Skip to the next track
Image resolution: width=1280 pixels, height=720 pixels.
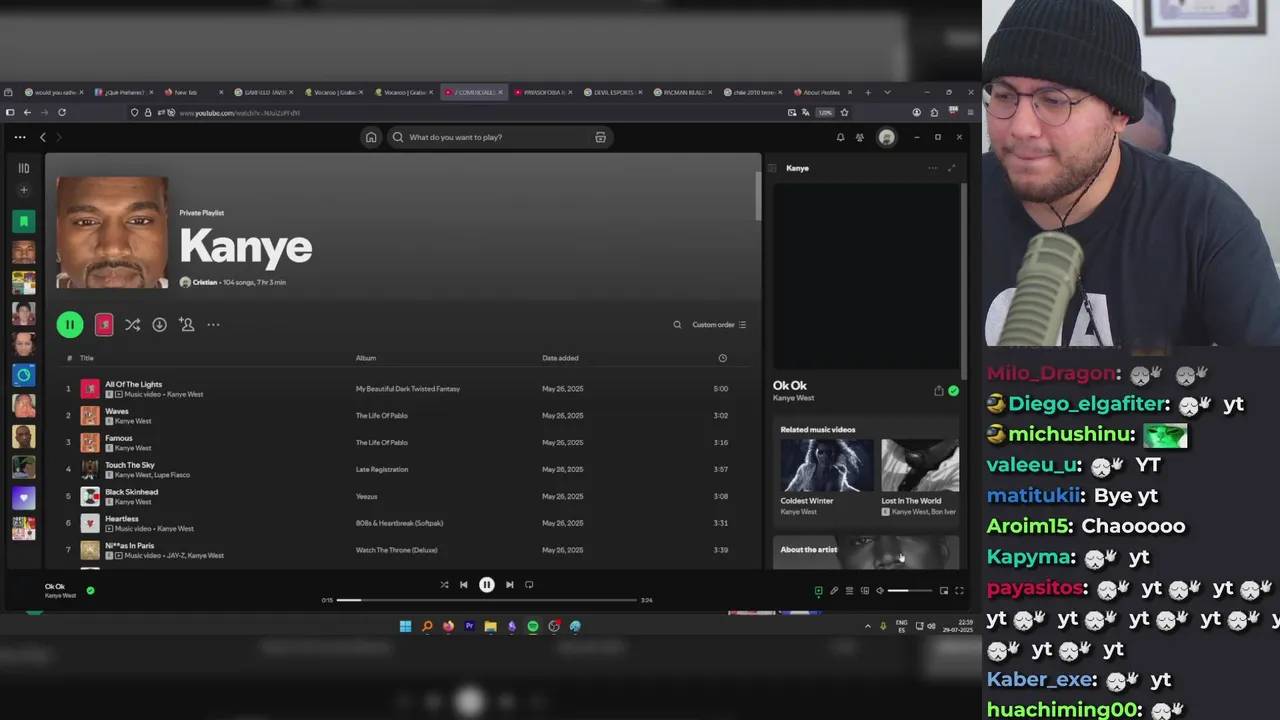pos(509,585)
